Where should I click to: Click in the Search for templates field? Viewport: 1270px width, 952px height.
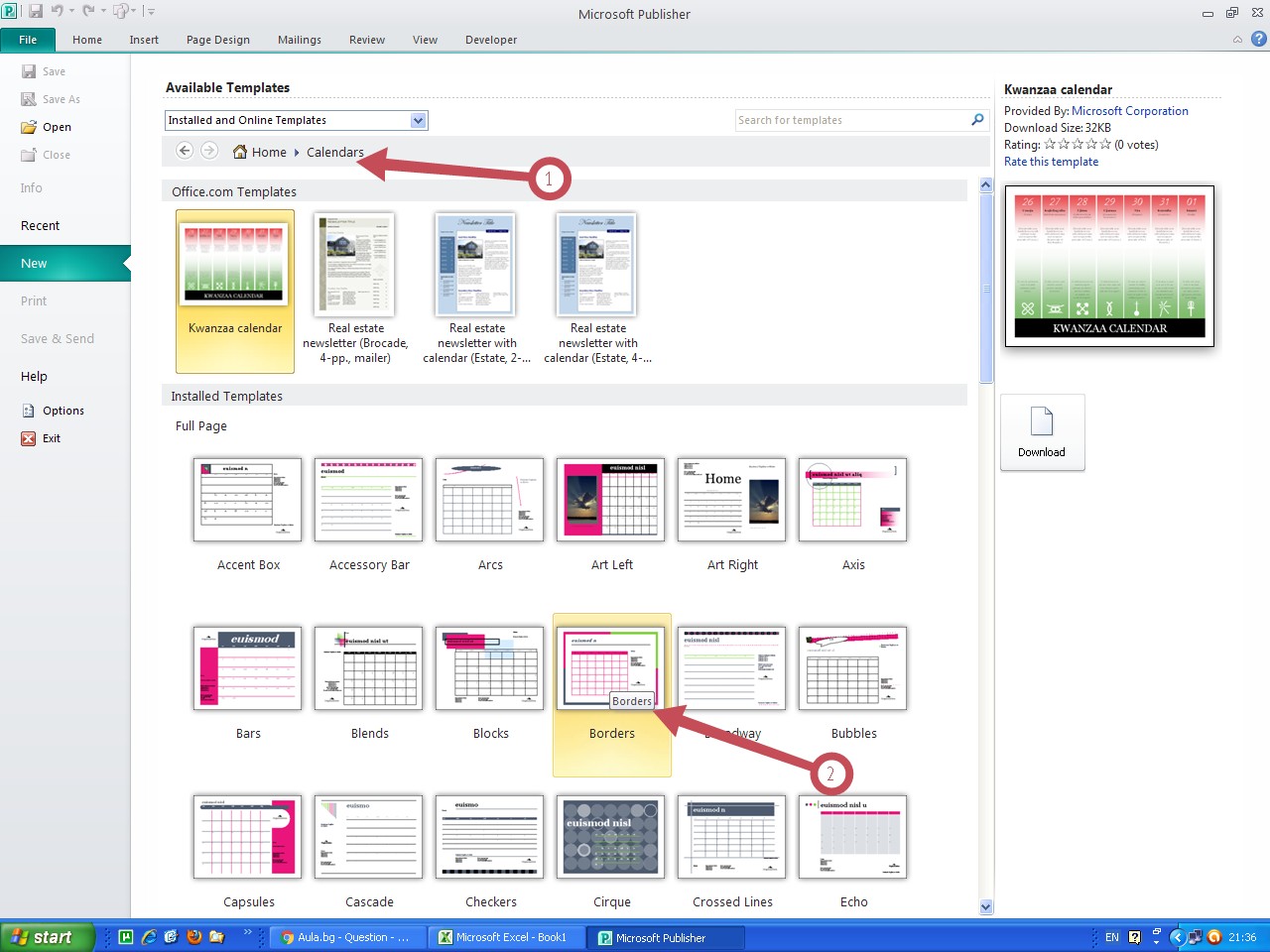[x=851, y=120]
